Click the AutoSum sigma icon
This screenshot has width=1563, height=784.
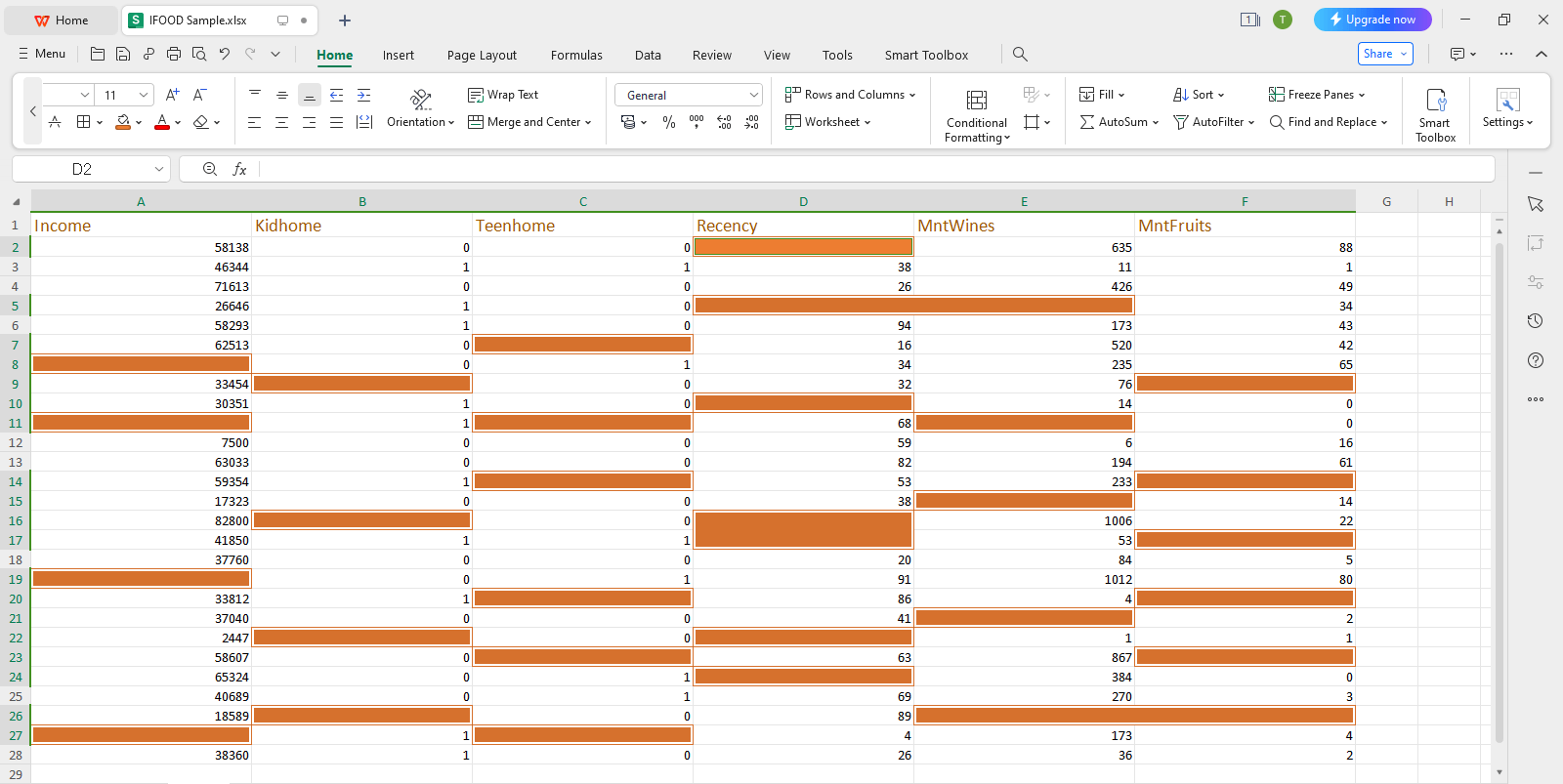1087,122
